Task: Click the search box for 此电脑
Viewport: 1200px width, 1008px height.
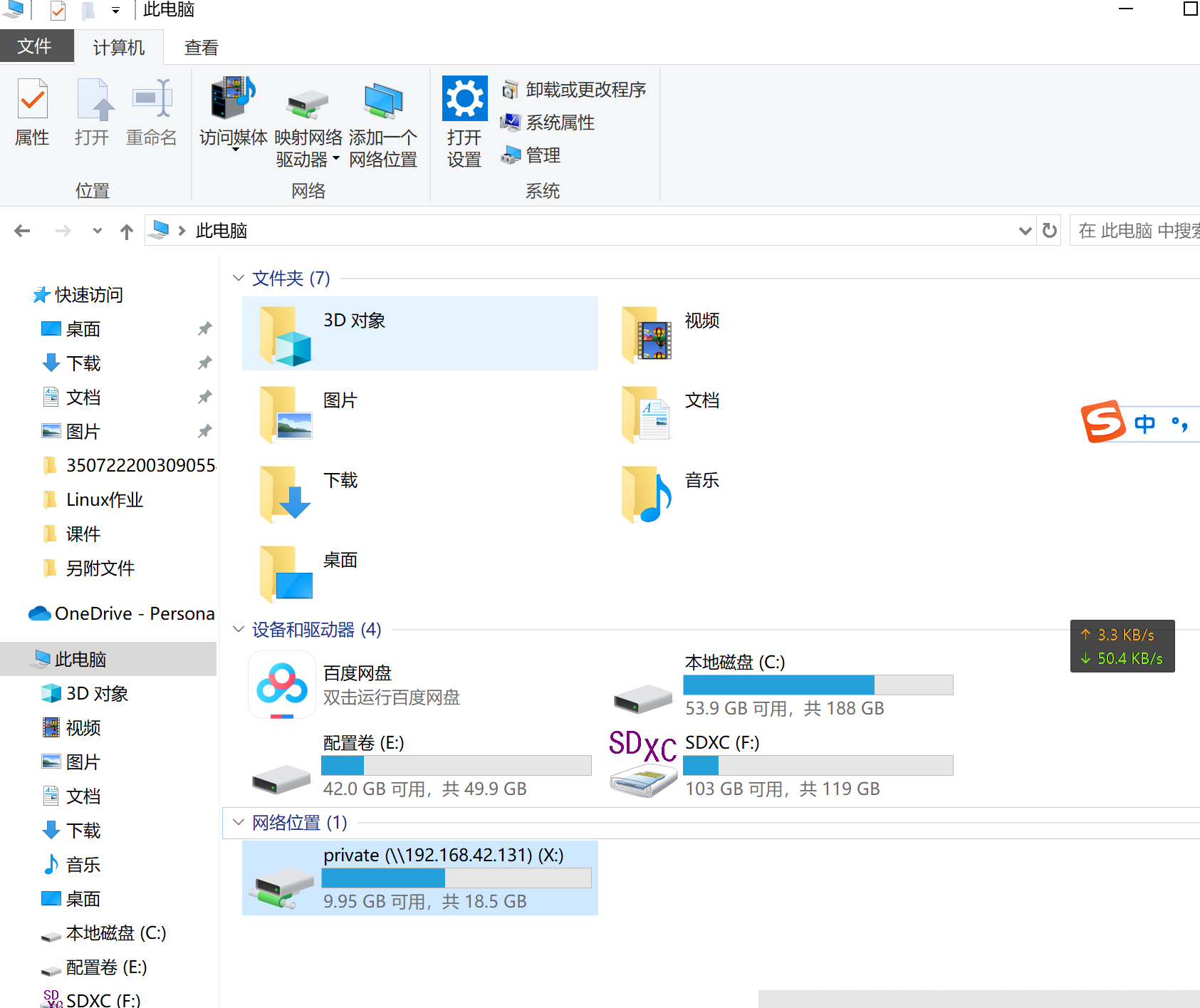Action: pos(1135,231)
